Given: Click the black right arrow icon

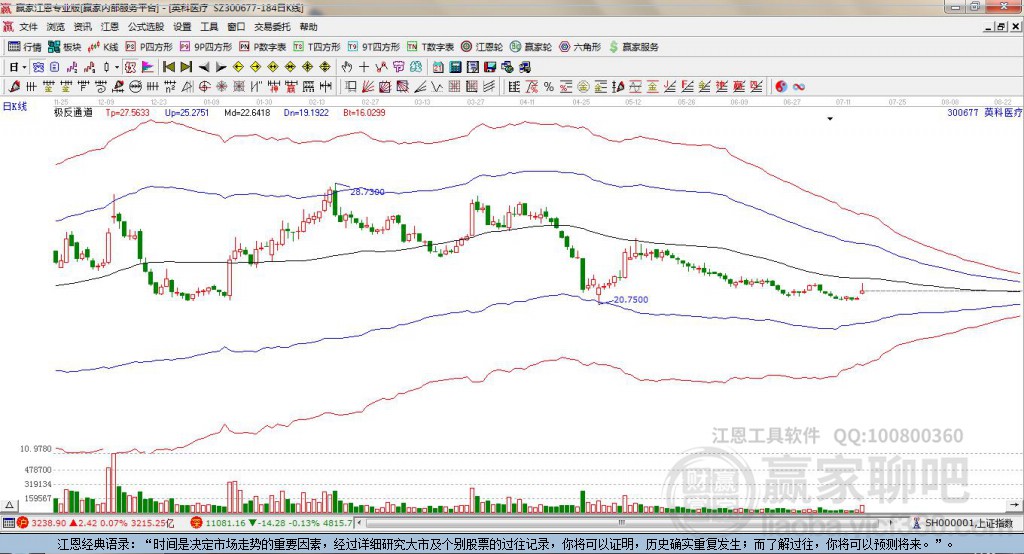Looking at the screenshot, I should (221, 67).
